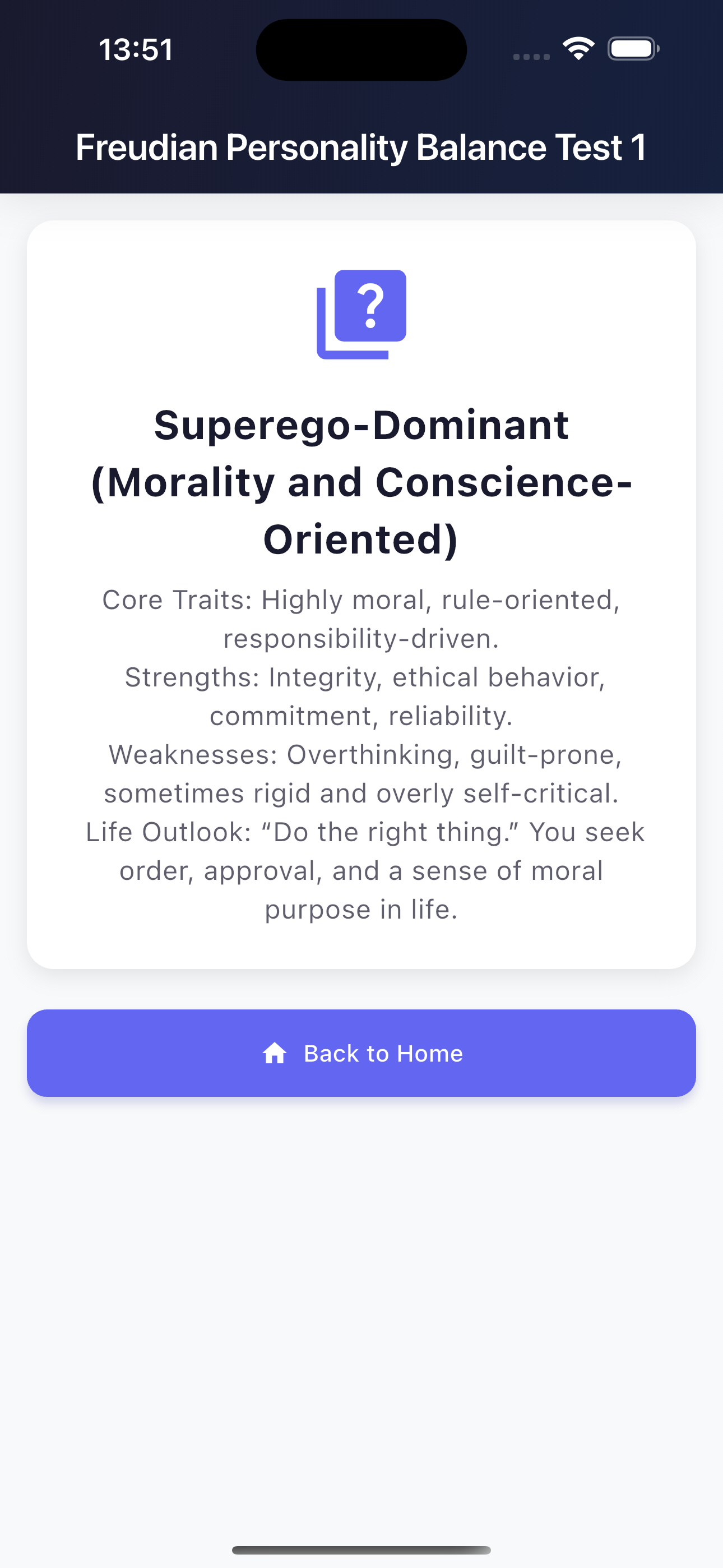723x1568 pixels.
Task: Tap the commitment, reliability text
Action: click(361, 717)
